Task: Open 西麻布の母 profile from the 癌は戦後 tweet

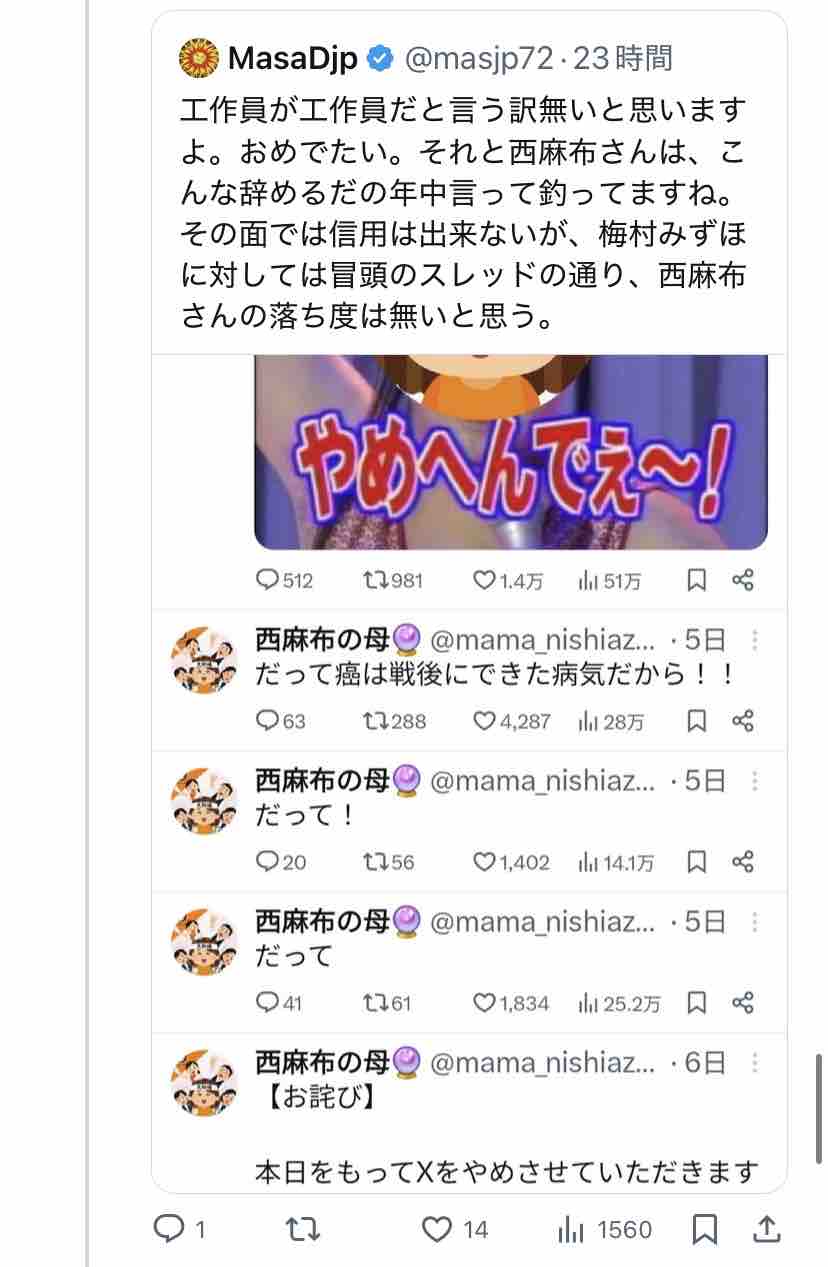Action: (x=204, y=661)
